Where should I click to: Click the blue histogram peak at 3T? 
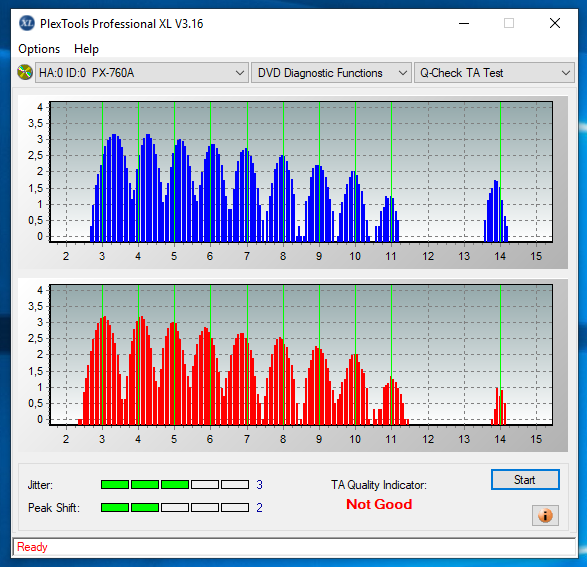click(113, 187)
